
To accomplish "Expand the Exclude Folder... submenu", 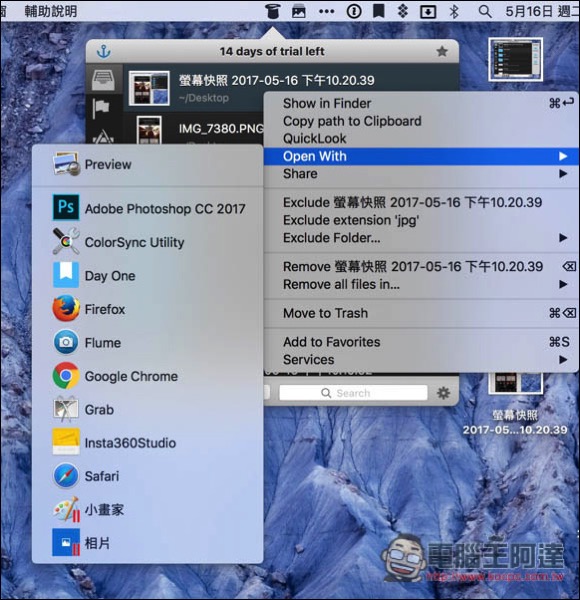I will point(421,238).
